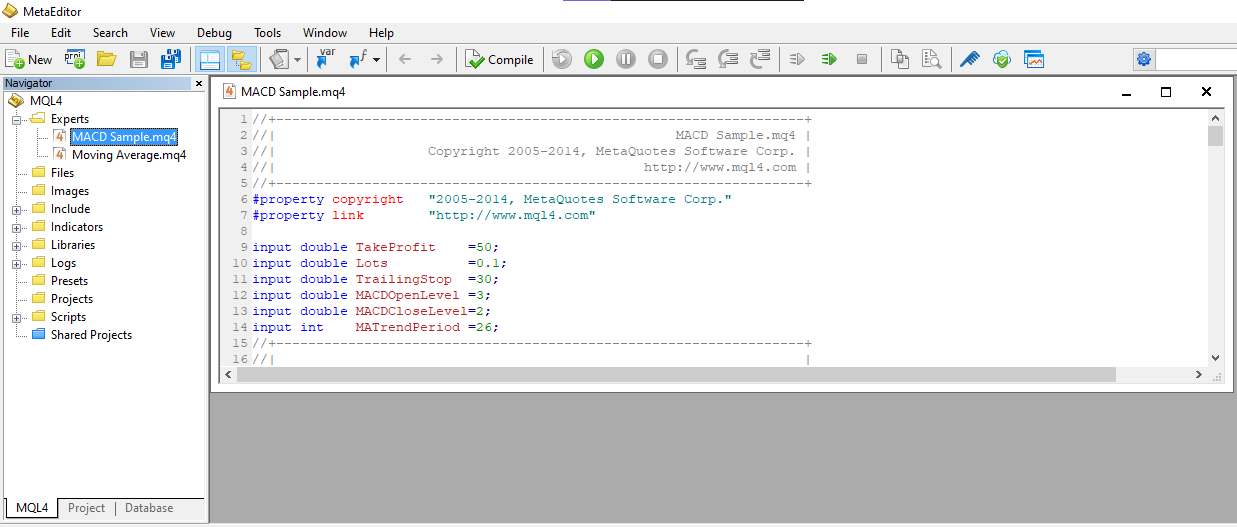Image resolution: width=1237 pixels, height=527 pixels.
Task: Select Moving Average.mq4 in Navigator
Action: point(129,155)
